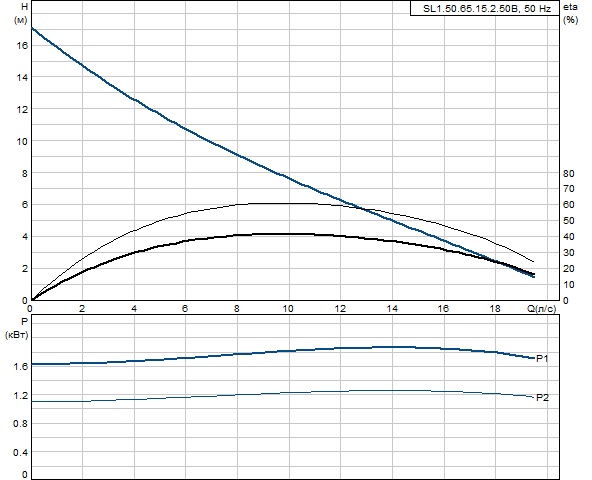Image resolution: width=592 pixels, height=480 pixels.
Task: Click the power axis value 1.6
Action: pyautogui.click(x=20, y=366)
